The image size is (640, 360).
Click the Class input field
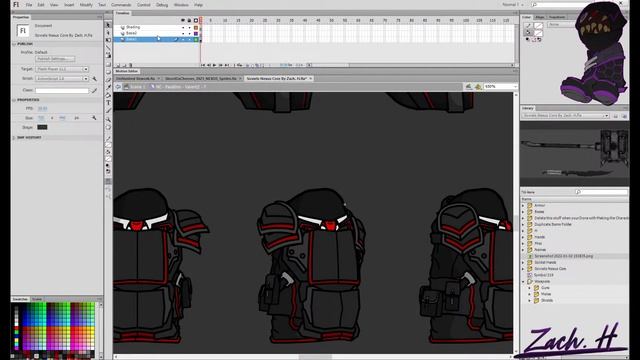pos(62,90)
